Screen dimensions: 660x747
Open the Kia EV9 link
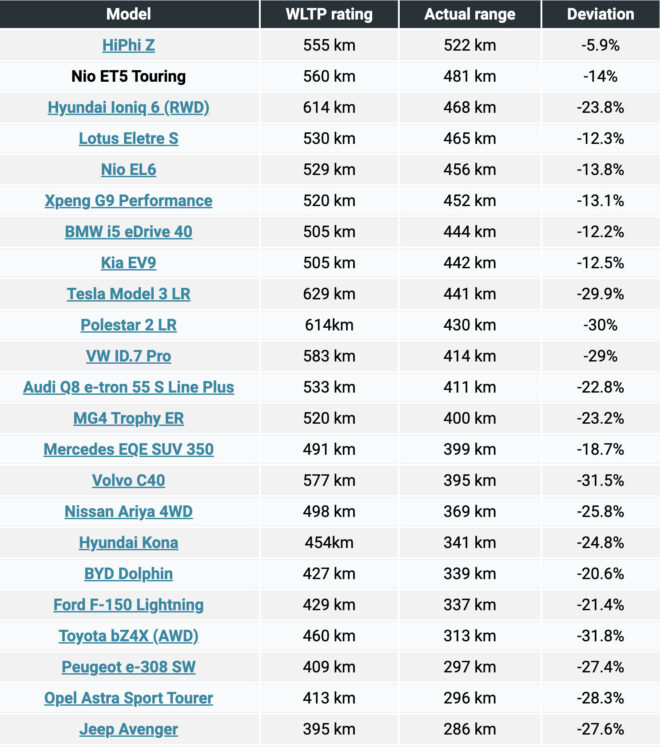(x=128, y=263)
